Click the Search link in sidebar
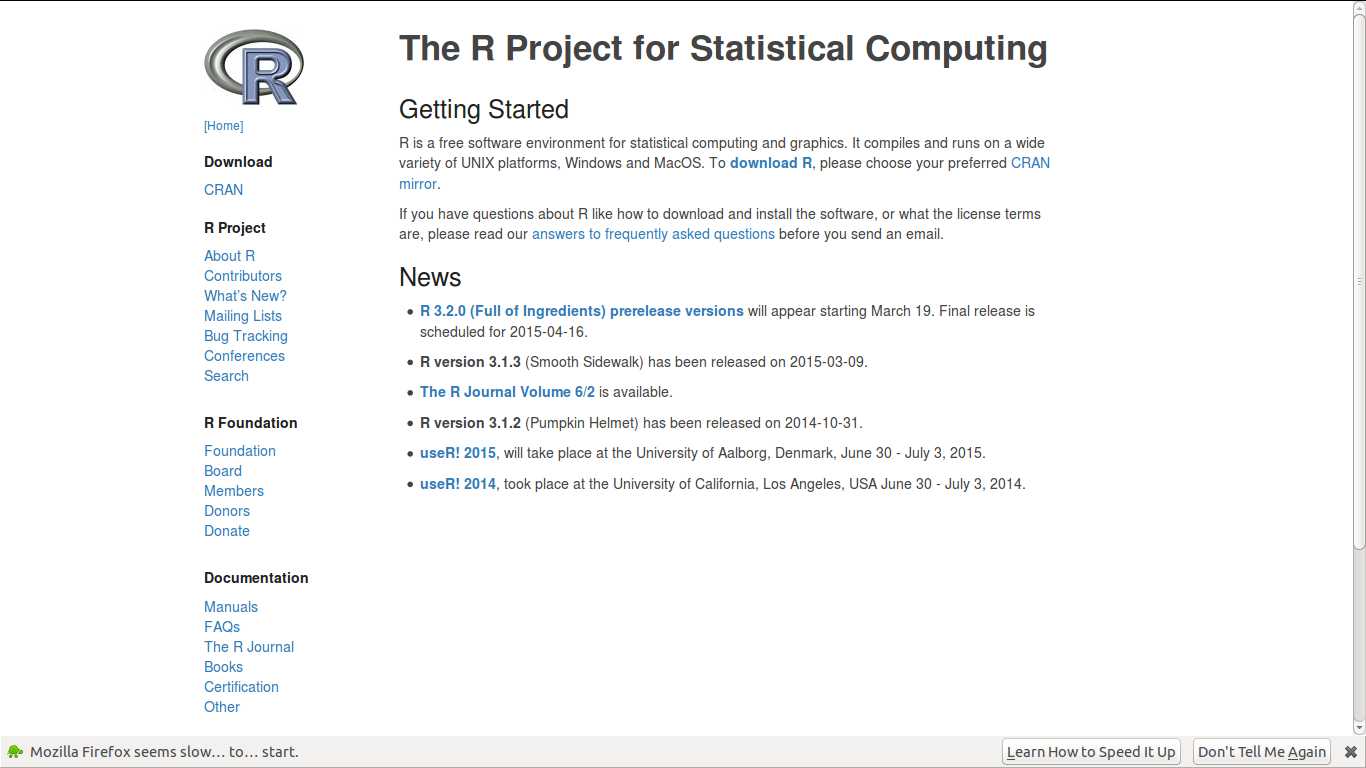Image resolution: width=1366 pixels, height=768 pixels. [226, 376]
